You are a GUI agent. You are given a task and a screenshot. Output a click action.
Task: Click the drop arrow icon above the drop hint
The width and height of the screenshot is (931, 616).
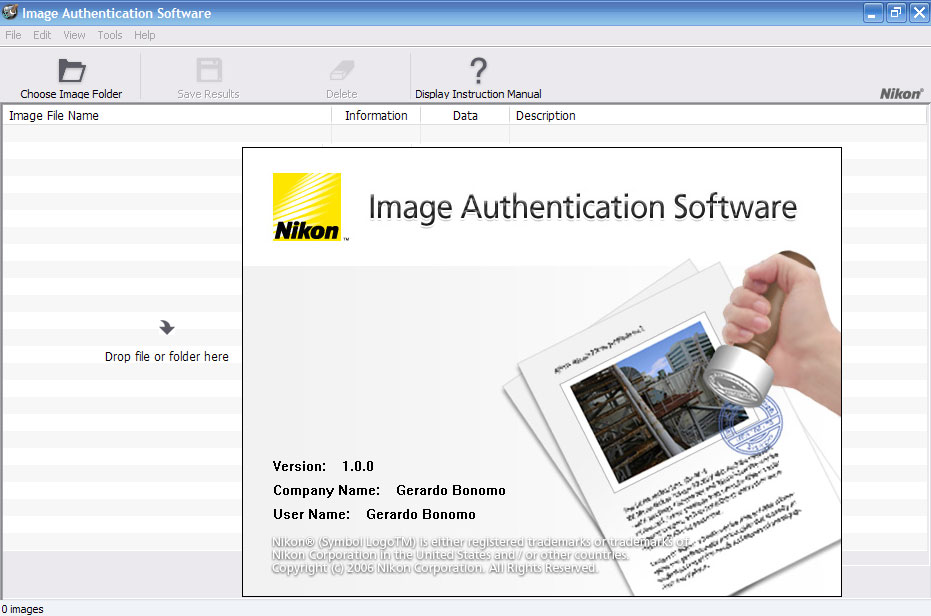pos(167,327)
